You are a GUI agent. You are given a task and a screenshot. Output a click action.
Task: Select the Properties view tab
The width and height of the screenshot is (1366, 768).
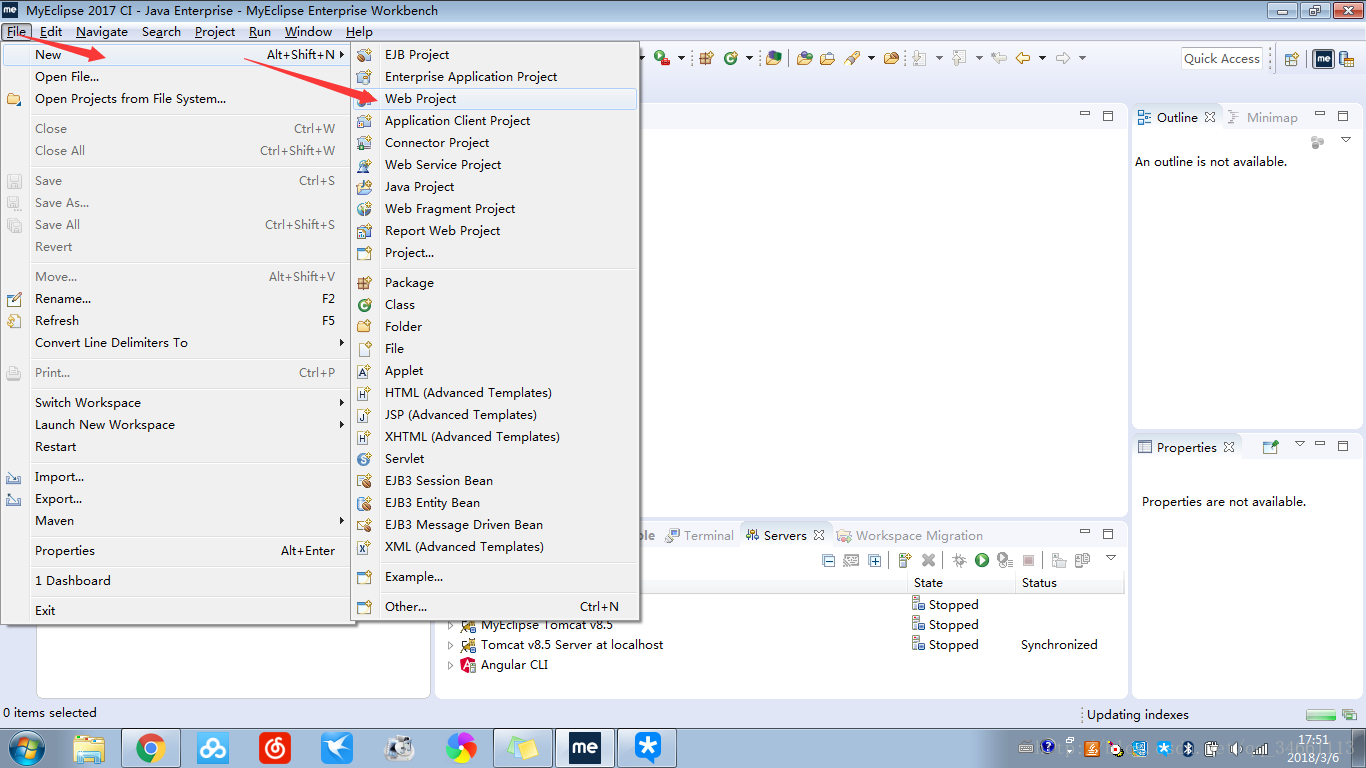(1186, 447)
